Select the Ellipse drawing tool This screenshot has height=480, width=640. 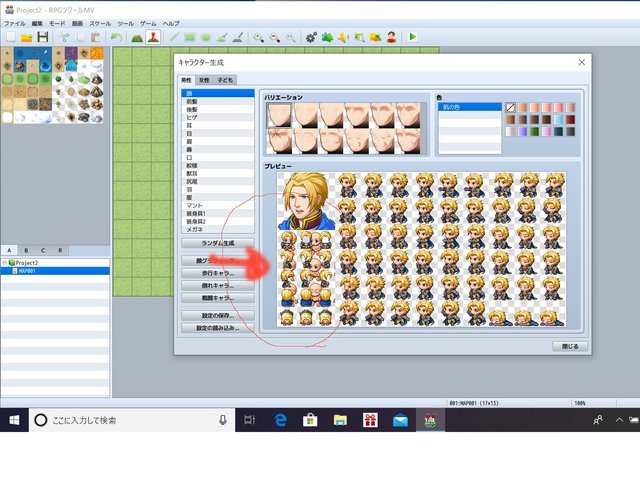click(x=206, y=38)
